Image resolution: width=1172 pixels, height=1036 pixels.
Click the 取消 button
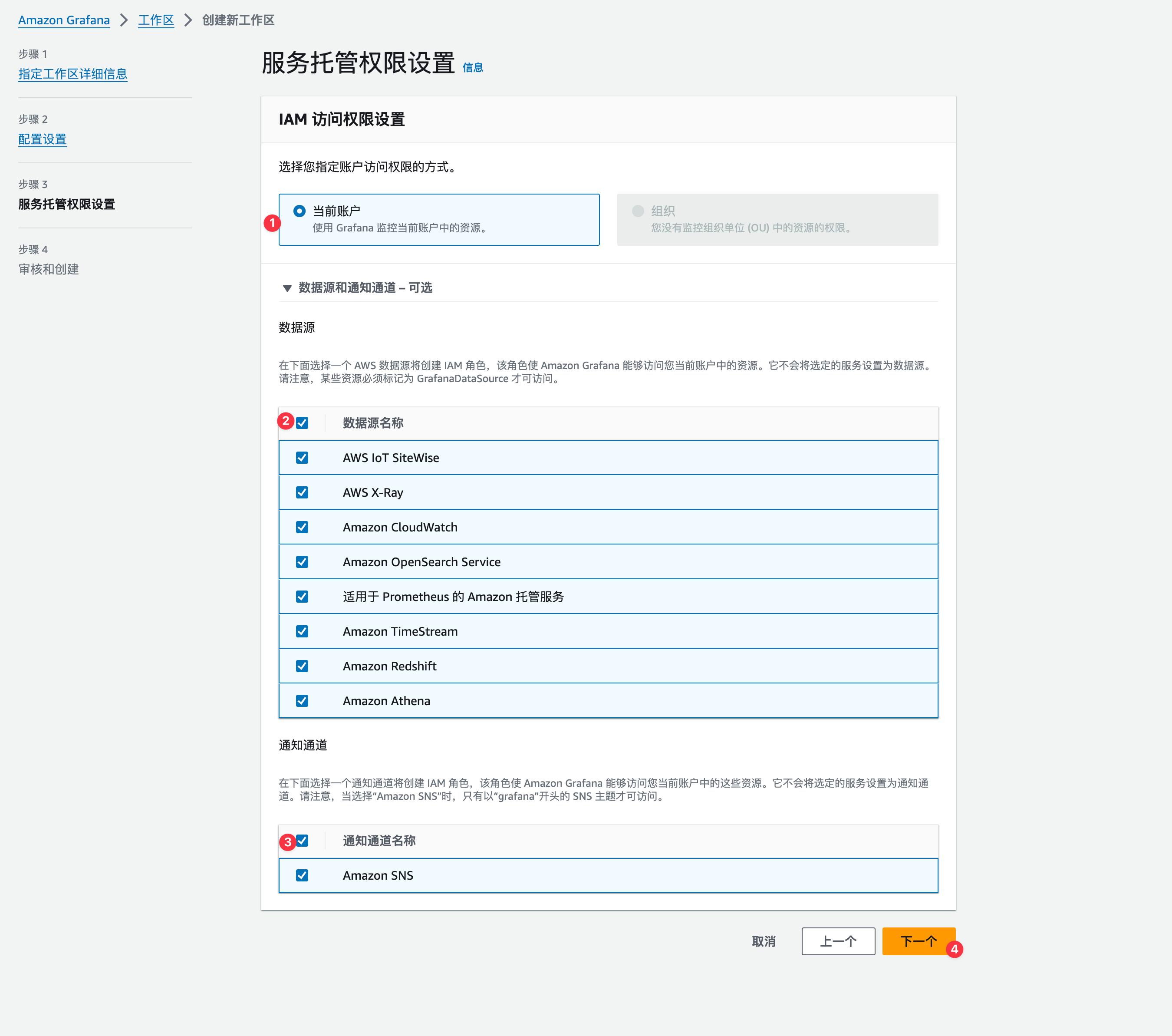coord(763,941)
